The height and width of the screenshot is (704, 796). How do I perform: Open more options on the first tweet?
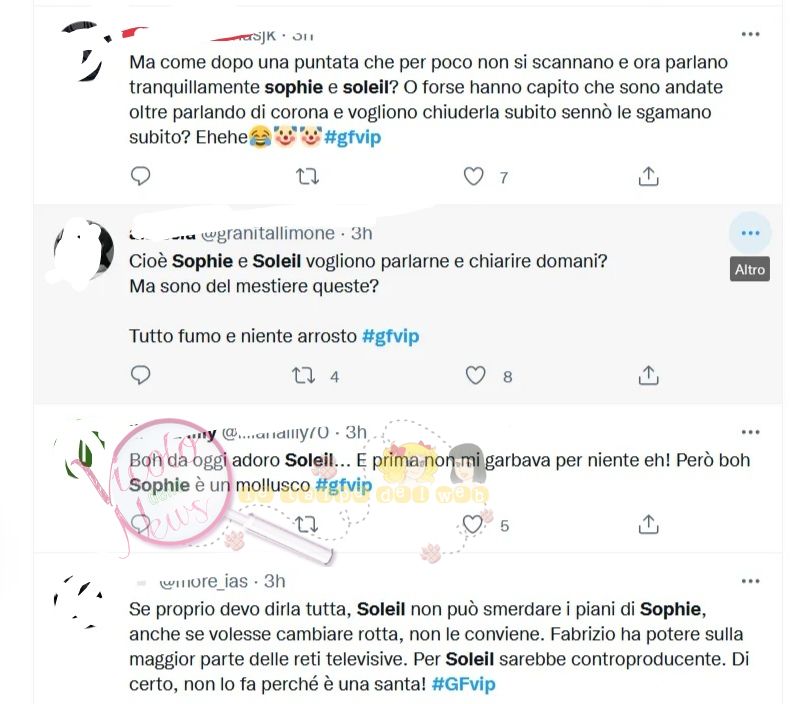tap(750, 34)
